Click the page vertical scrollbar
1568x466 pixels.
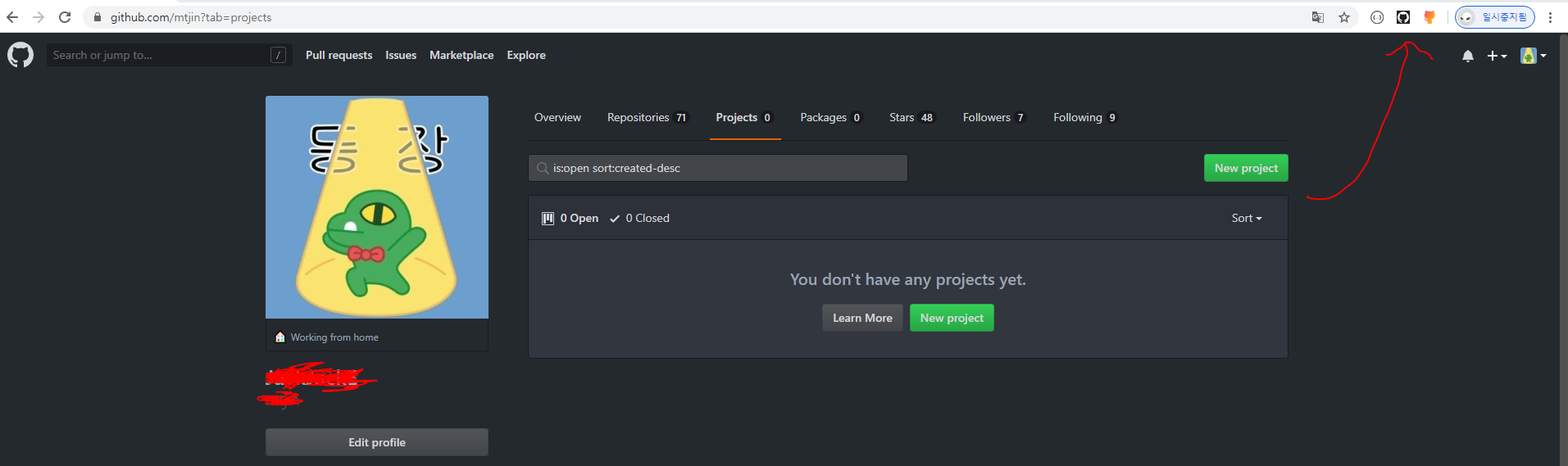point(1563,249)
